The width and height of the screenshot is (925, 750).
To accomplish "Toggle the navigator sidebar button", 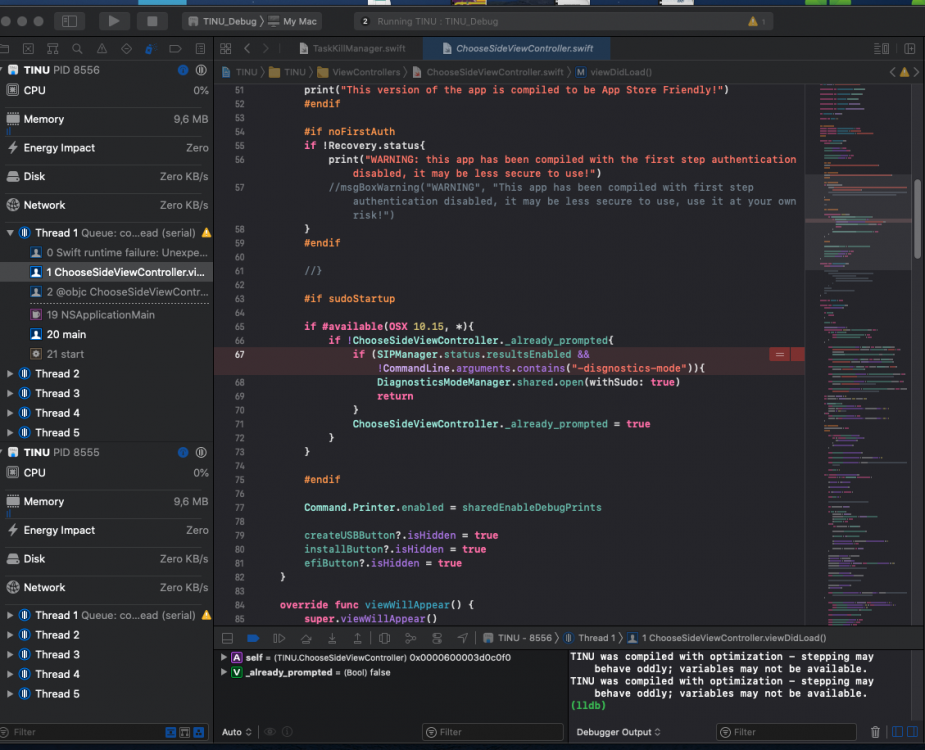I will (x=70, y=21).
